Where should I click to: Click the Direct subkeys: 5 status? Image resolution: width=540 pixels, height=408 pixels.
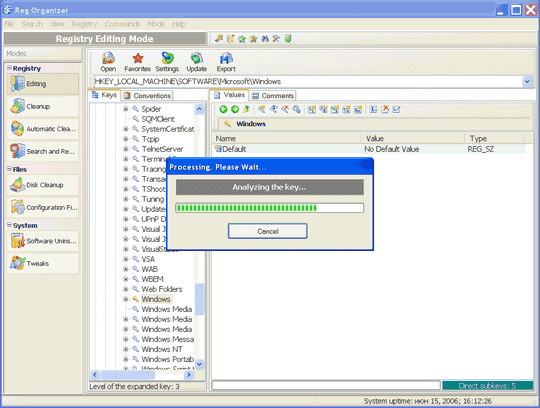tap(487, 386)
